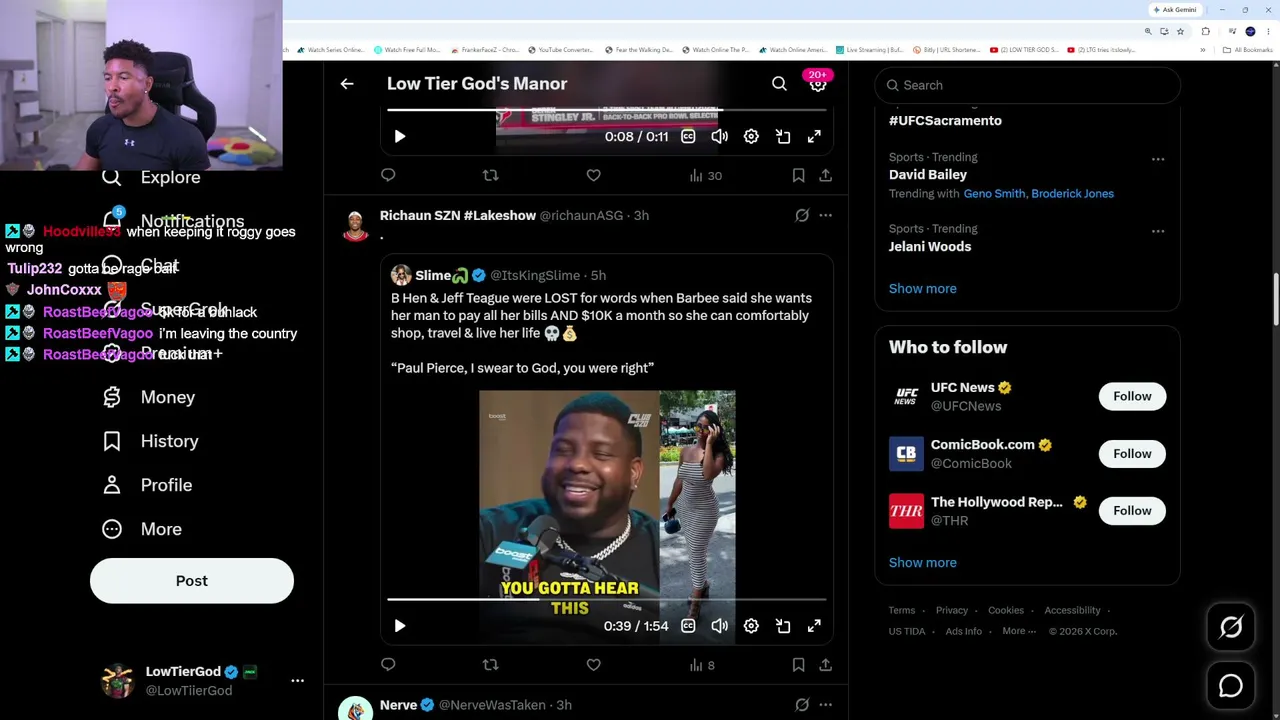Share the post with 30 views
Screen dimensions: 1280x720
(x=825, y=175)
